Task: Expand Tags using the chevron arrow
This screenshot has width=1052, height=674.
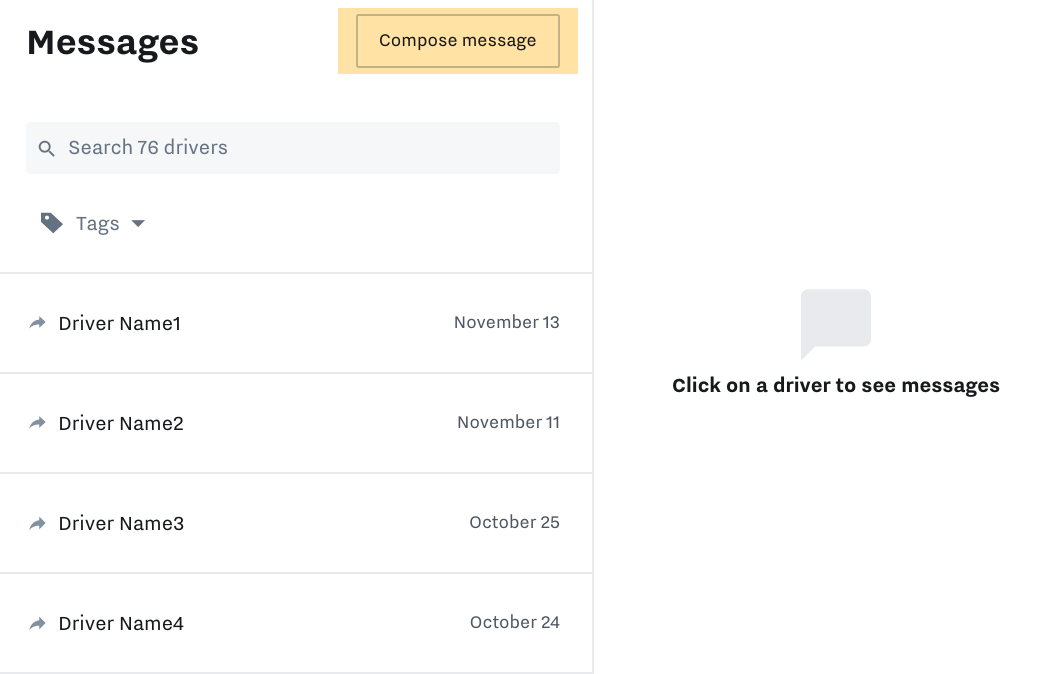Action: pos(138,224)
